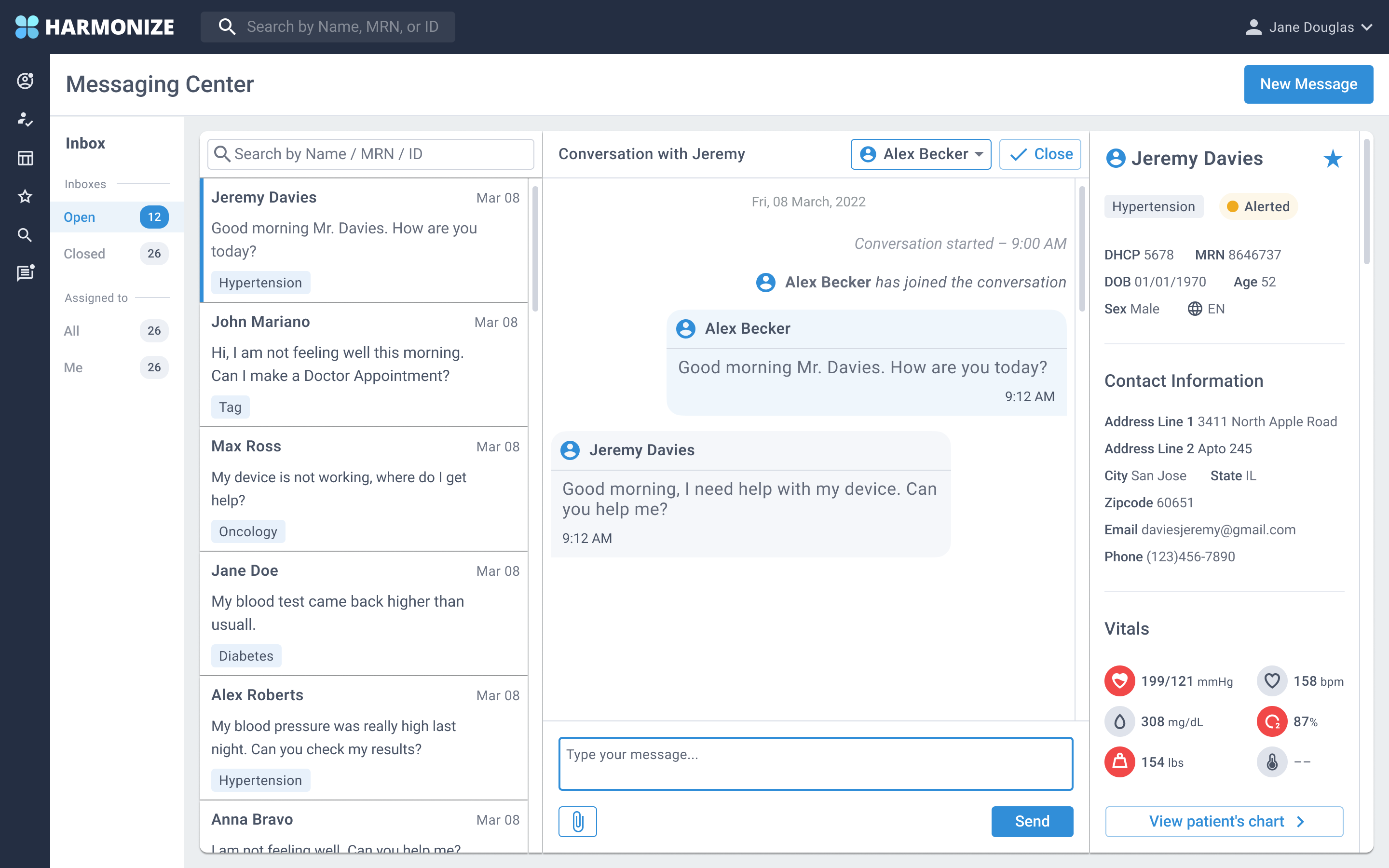1389x868 pixels.
Task: Switch to the Closed inbox
Action: coord(84,254)
